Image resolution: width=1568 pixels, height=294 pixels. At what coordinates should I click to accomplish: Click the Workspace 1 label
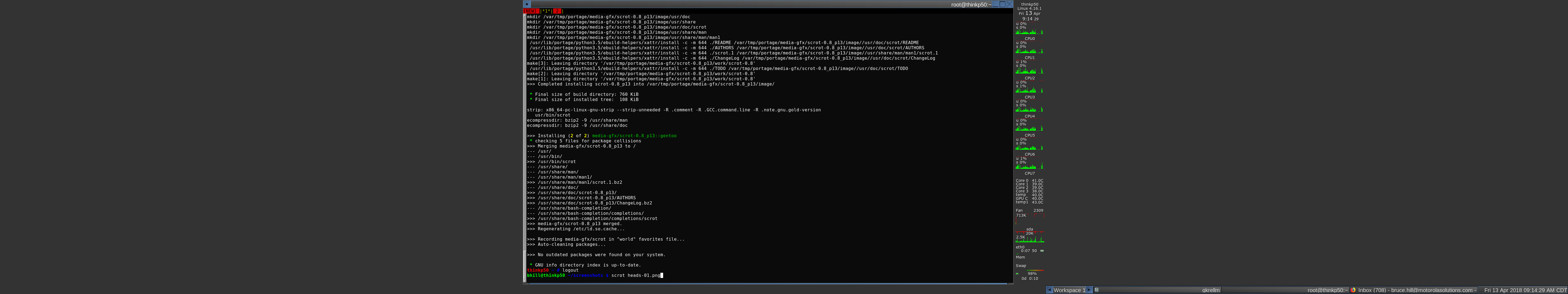[x=1070, y=290]
